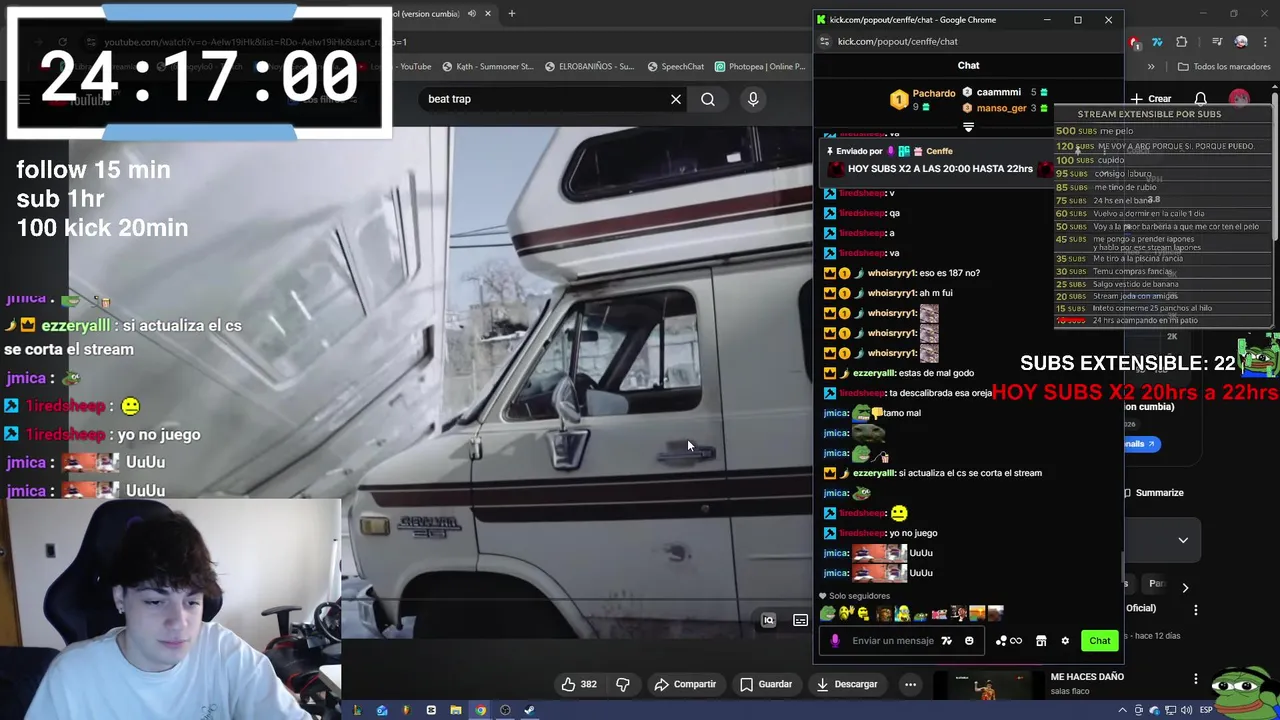Viewport: 1280px width, 720px height.
Task: Click the YouTube search input field
Action: [x=545, y=99]
